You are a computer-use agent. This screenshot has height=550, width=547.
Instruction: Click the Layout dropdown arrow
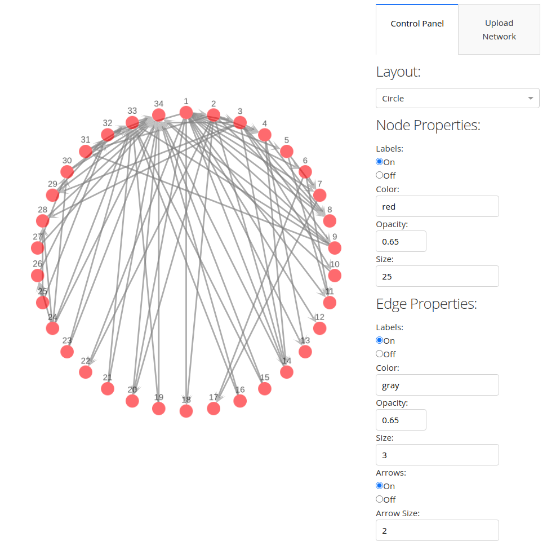tap(531, 98)
